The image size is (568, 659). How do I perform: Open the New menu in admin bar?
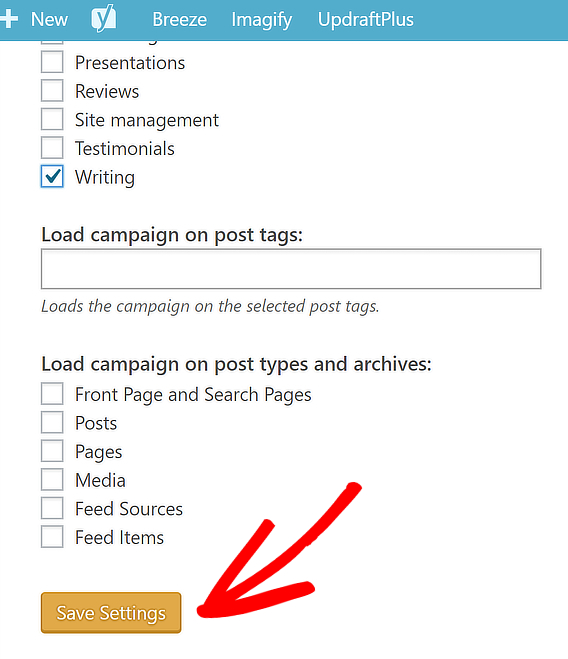point(49,19)
